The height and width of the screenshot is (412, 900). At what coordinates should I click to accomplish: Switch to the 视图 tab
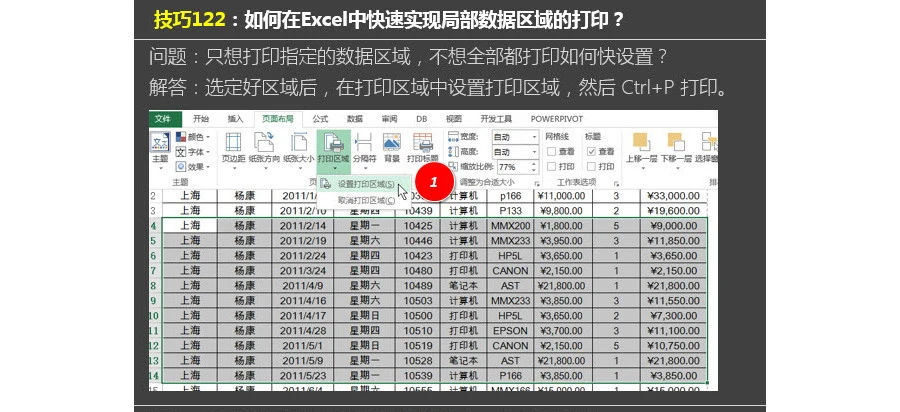pyautogui.click(x=453, y=119)
